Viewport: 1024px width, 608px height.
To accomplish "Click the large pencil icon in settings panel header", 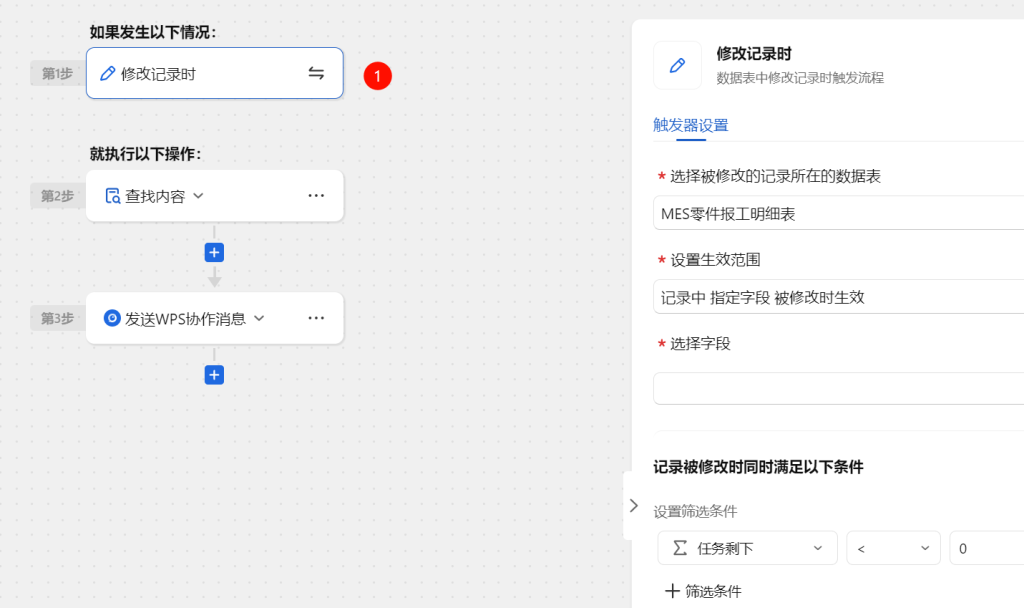I will [x=677, y=65].
